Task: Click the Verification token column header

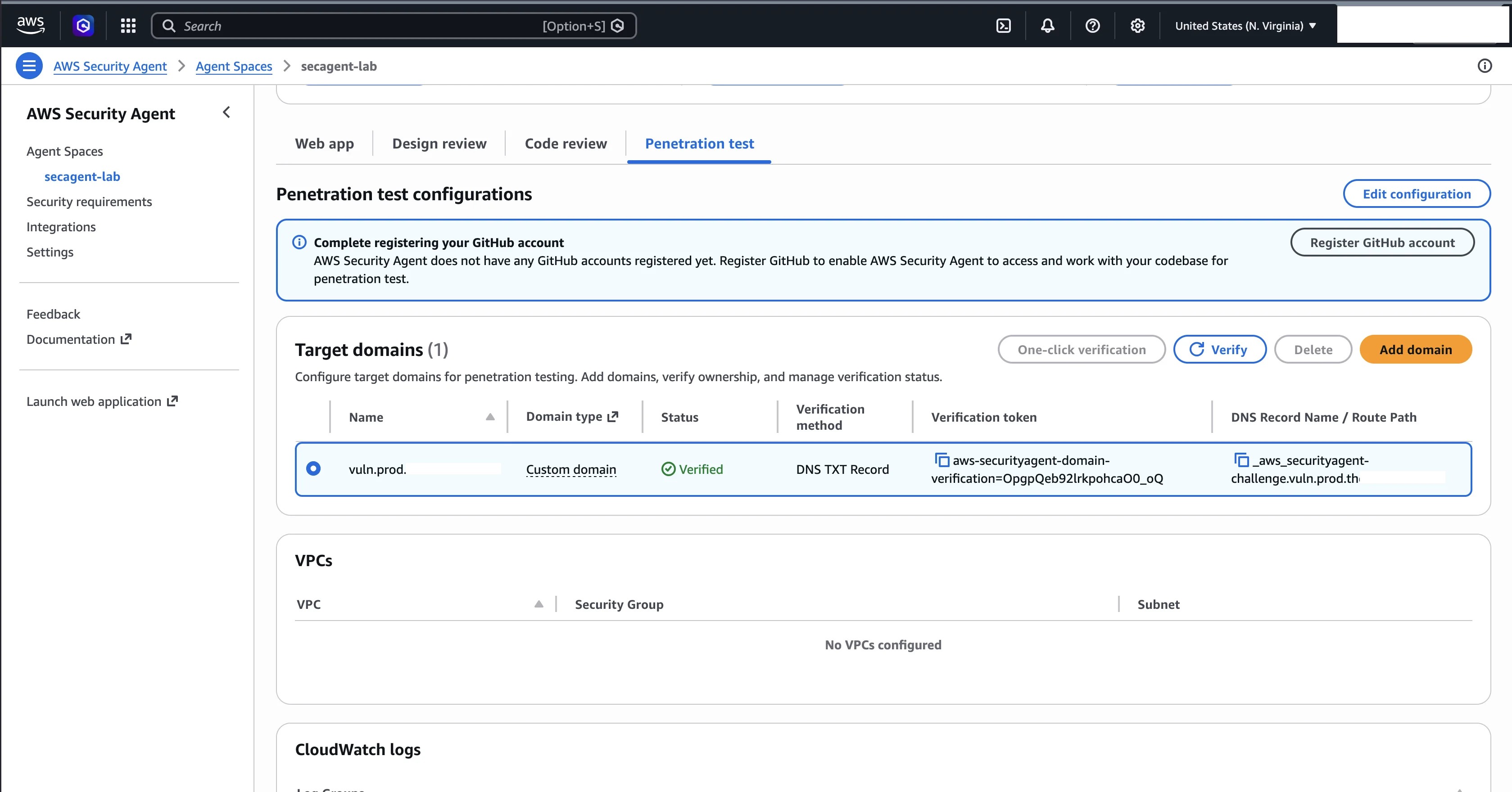Action: [x=984, y=417]
